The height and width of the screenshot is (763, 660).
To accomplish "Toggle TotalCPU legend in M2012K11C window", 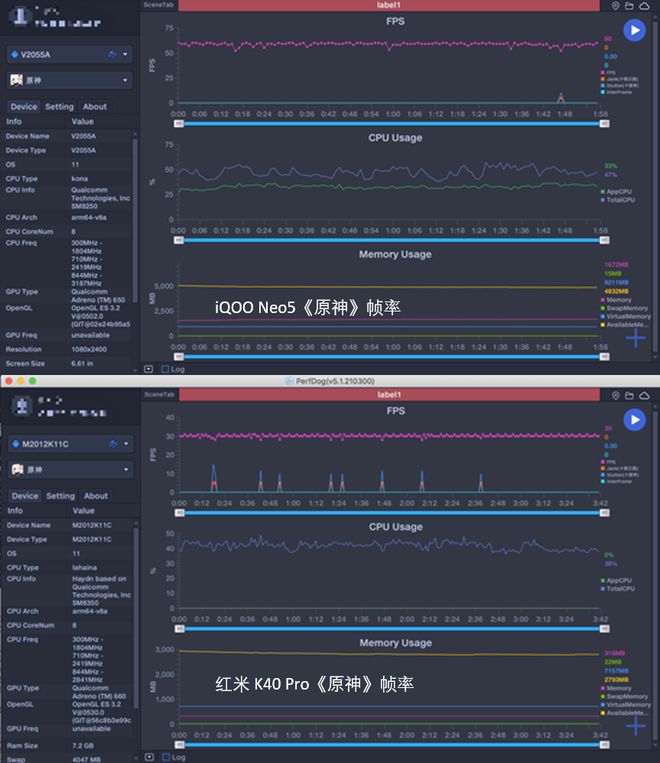I will tap(618, 588).
